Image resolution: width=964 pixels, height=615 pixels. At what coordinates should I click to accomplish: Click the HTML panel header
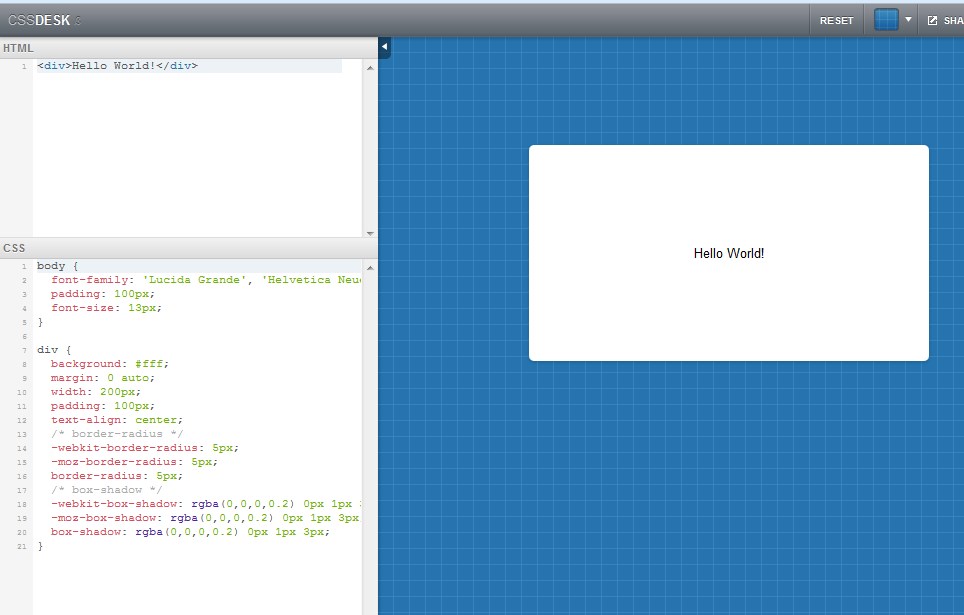[x=189, y=48]
